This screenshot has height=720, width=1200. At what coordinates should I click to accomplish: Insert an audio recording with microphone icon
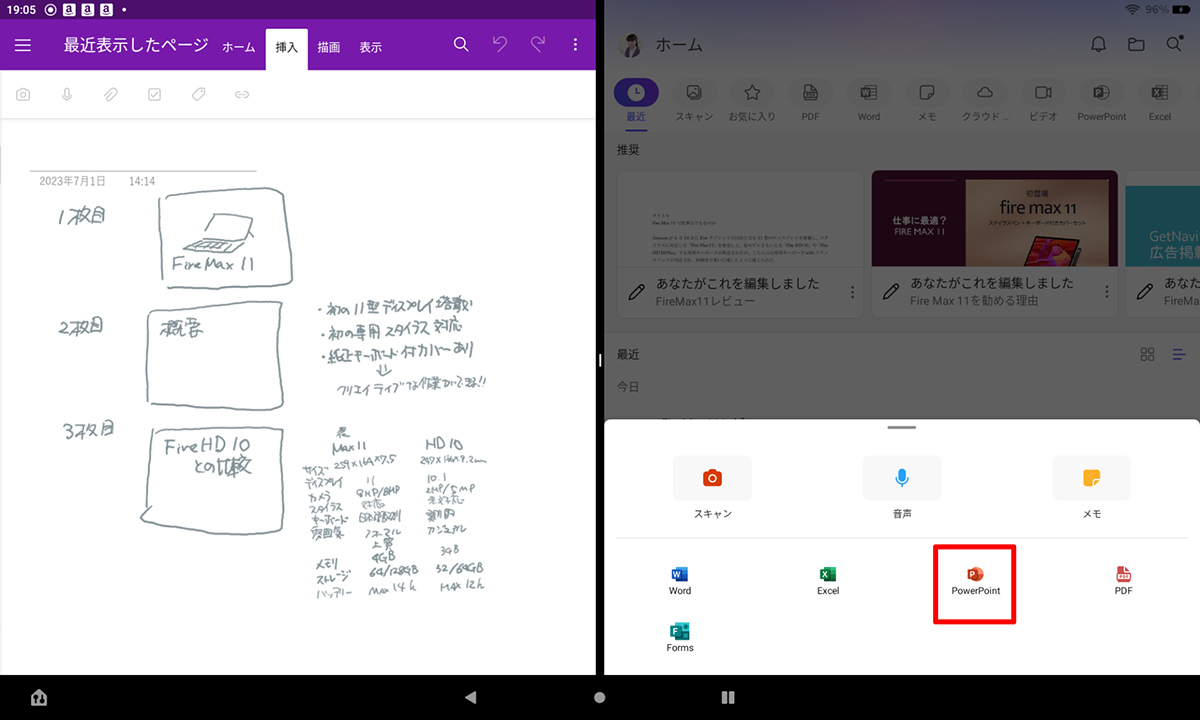tap(67, 95)
